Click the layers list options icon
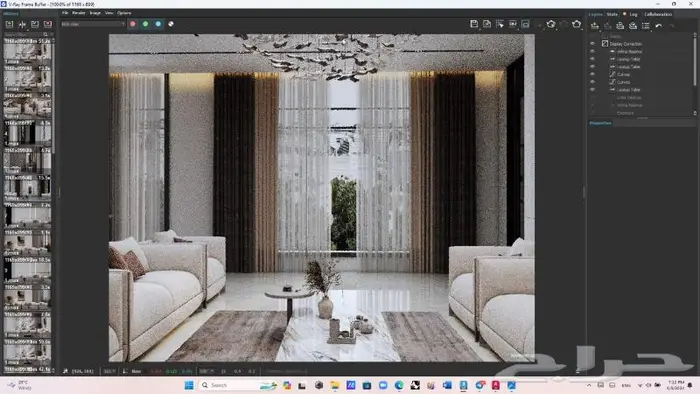 click(646, 26)
